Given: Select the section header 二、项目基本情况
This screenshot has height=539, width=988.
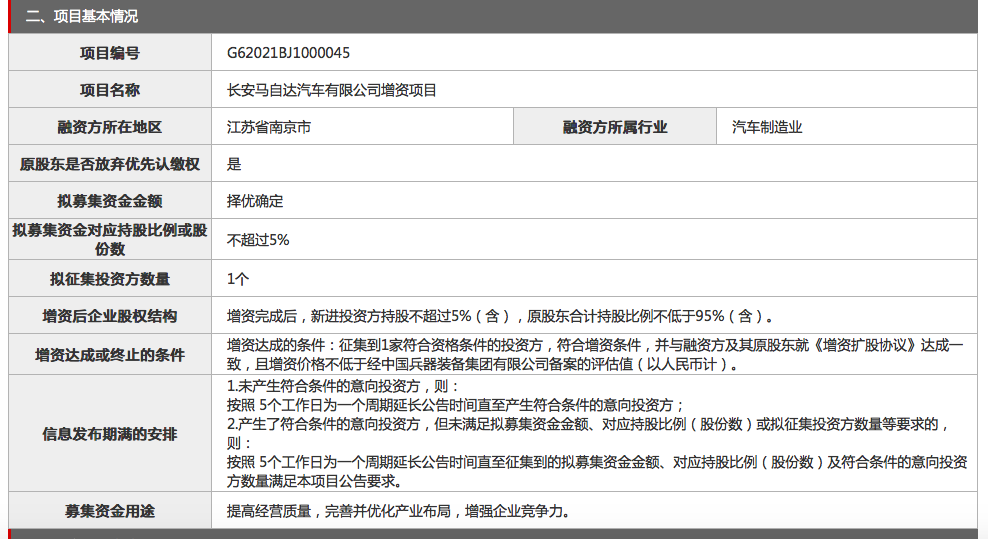Looking at the screenshot, I should point(82,16).
